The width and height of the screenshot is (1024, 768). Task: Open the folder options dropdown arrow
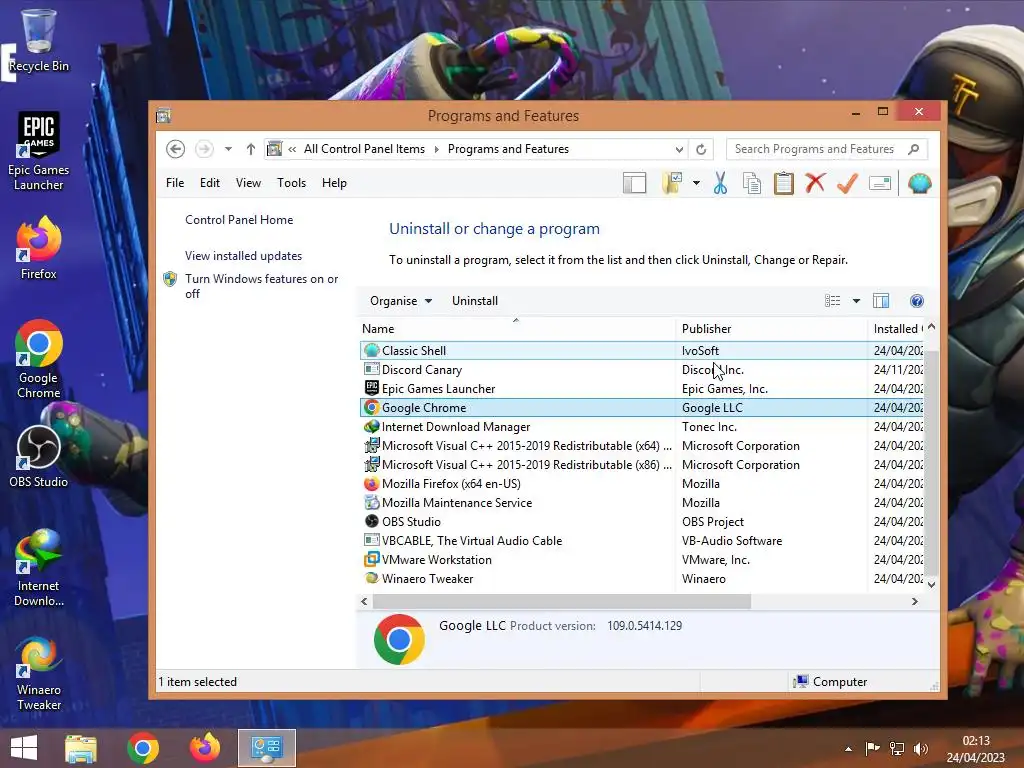(x=696, y=184)
